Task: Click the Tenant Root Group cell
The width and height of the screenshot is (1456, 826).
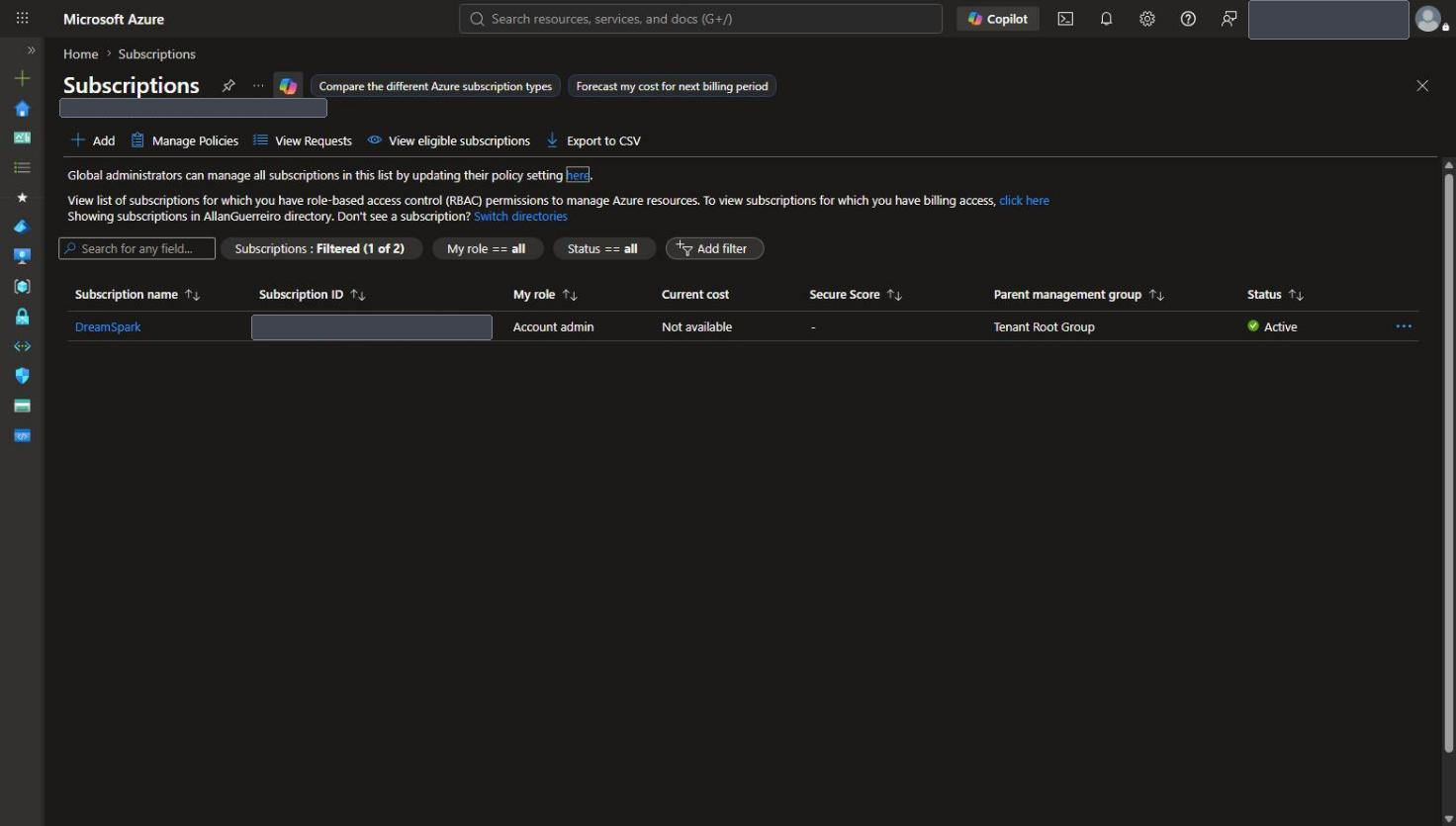Action: pyautogui.click(x=1044, y=327)
